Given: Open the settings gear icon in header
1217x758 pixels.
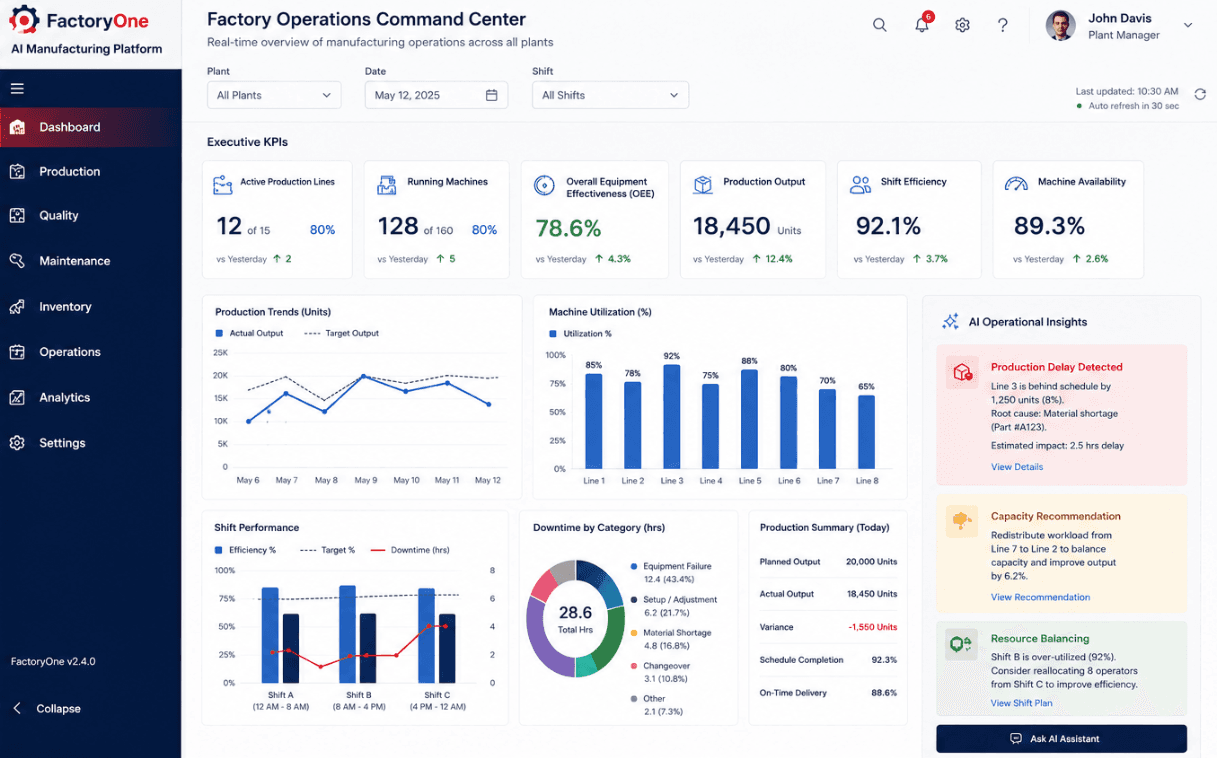Looking at the screenshot, I should (x=962, y=25).
